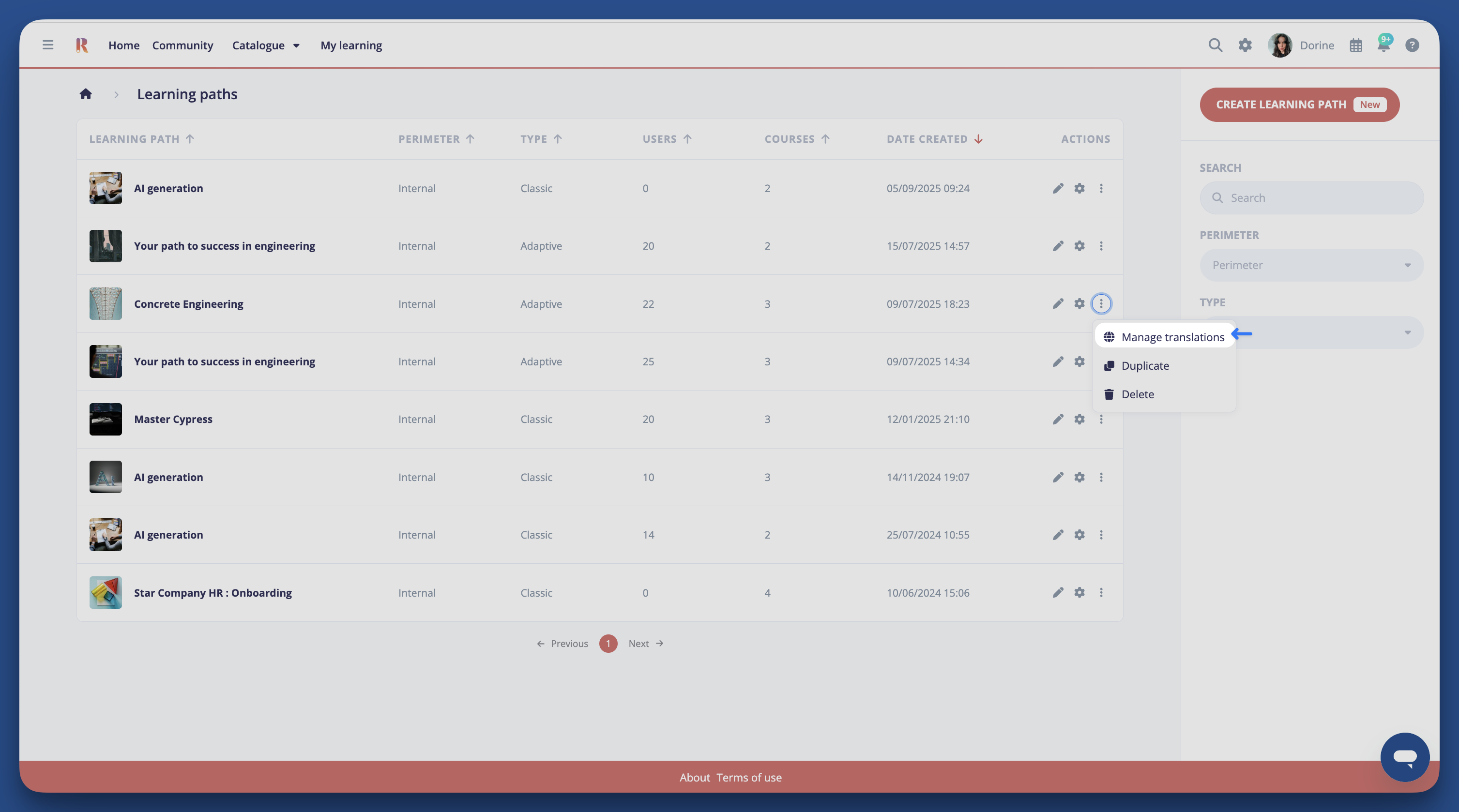Screen dimensions: 1459x812
Task: Click the search magnifier in header
Action: (1215, 45)
